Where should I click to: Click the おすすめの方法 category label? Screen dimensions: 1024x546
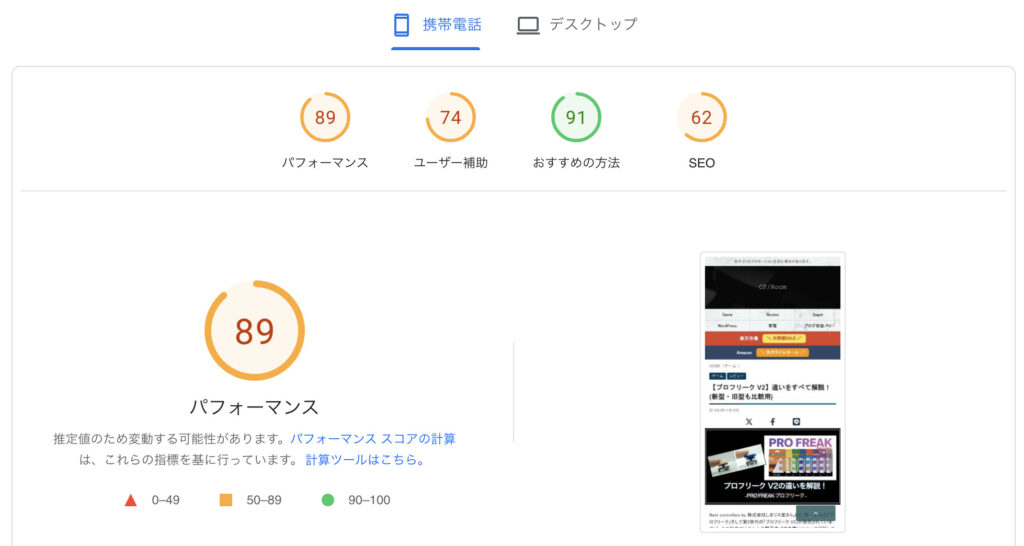click(x=576, y=163)
